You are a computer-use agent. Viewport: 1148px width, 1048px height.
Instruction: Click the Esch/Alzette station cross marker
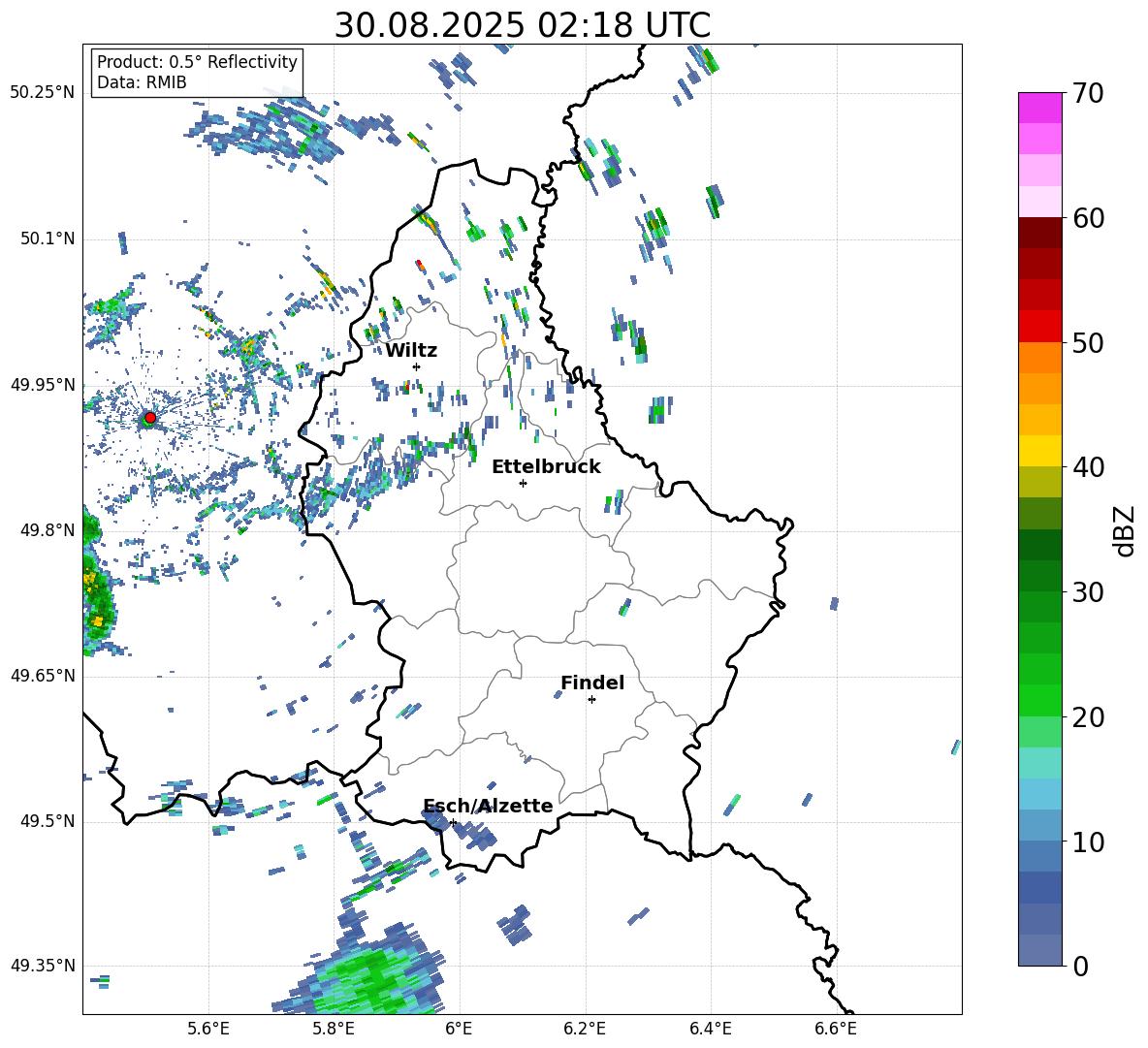(x=453, y=822)
